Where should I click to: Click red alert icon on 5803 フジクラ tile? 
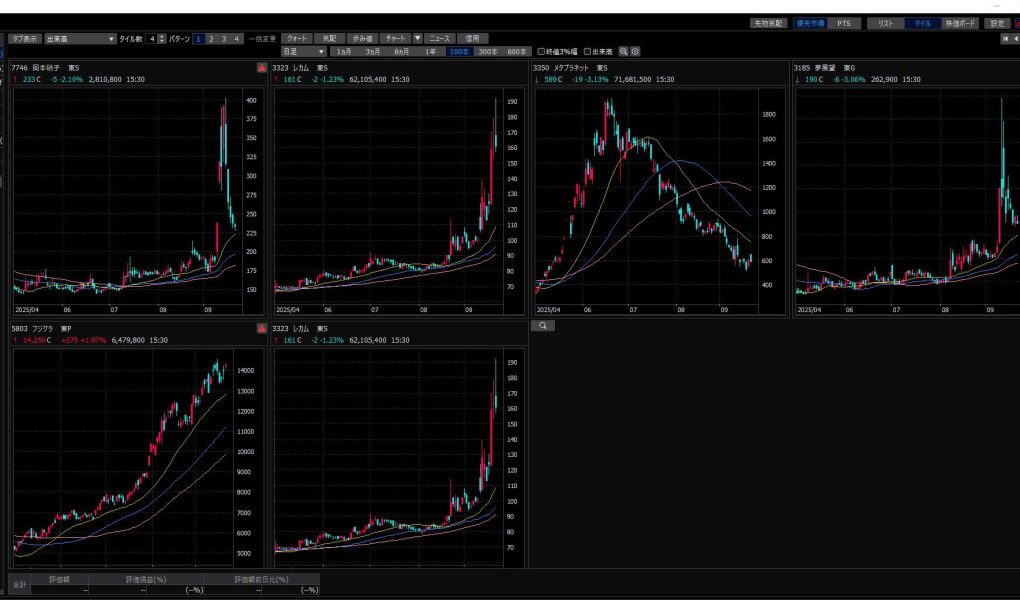click(261, 327)
